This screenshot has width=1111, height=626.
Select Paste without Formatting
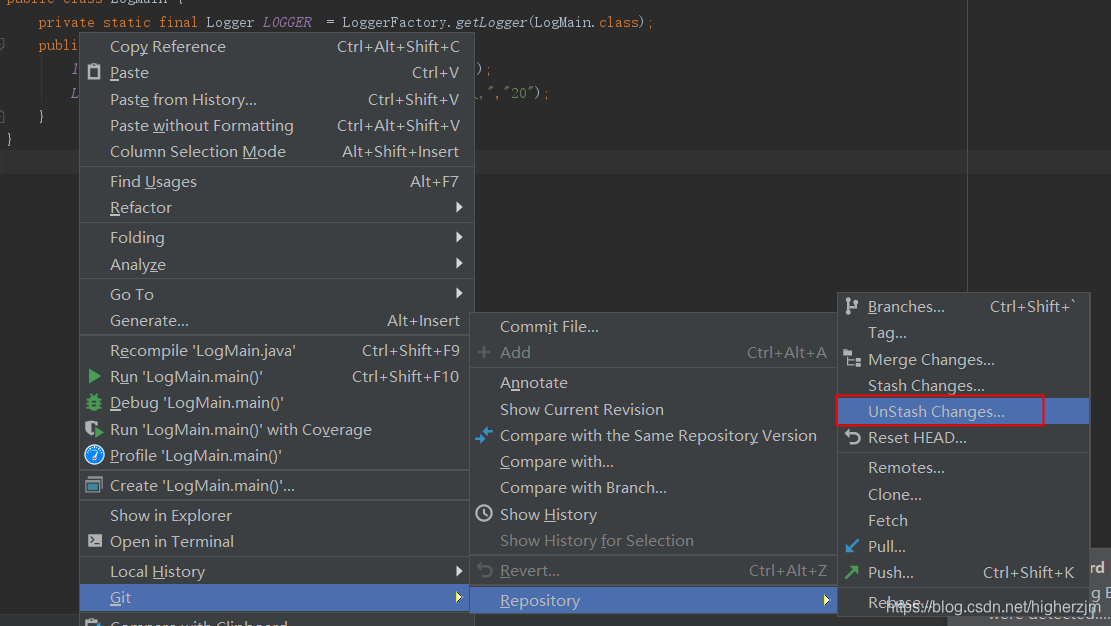[x=276, y=125]
